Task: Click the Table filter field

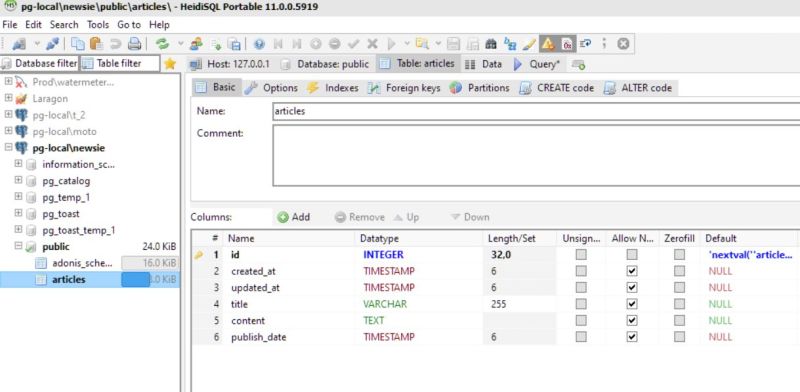Action: [120, 63]
